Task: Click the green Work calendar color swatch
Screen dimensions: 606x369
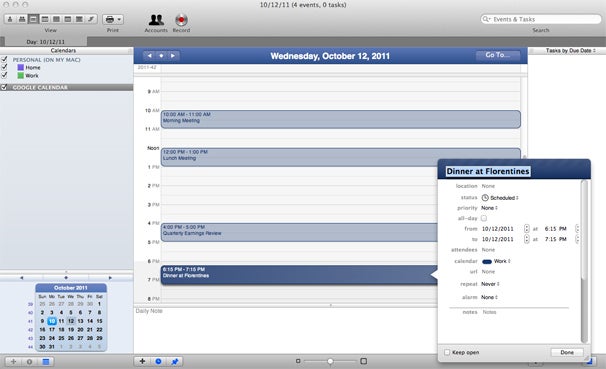Action: point(20,75)
